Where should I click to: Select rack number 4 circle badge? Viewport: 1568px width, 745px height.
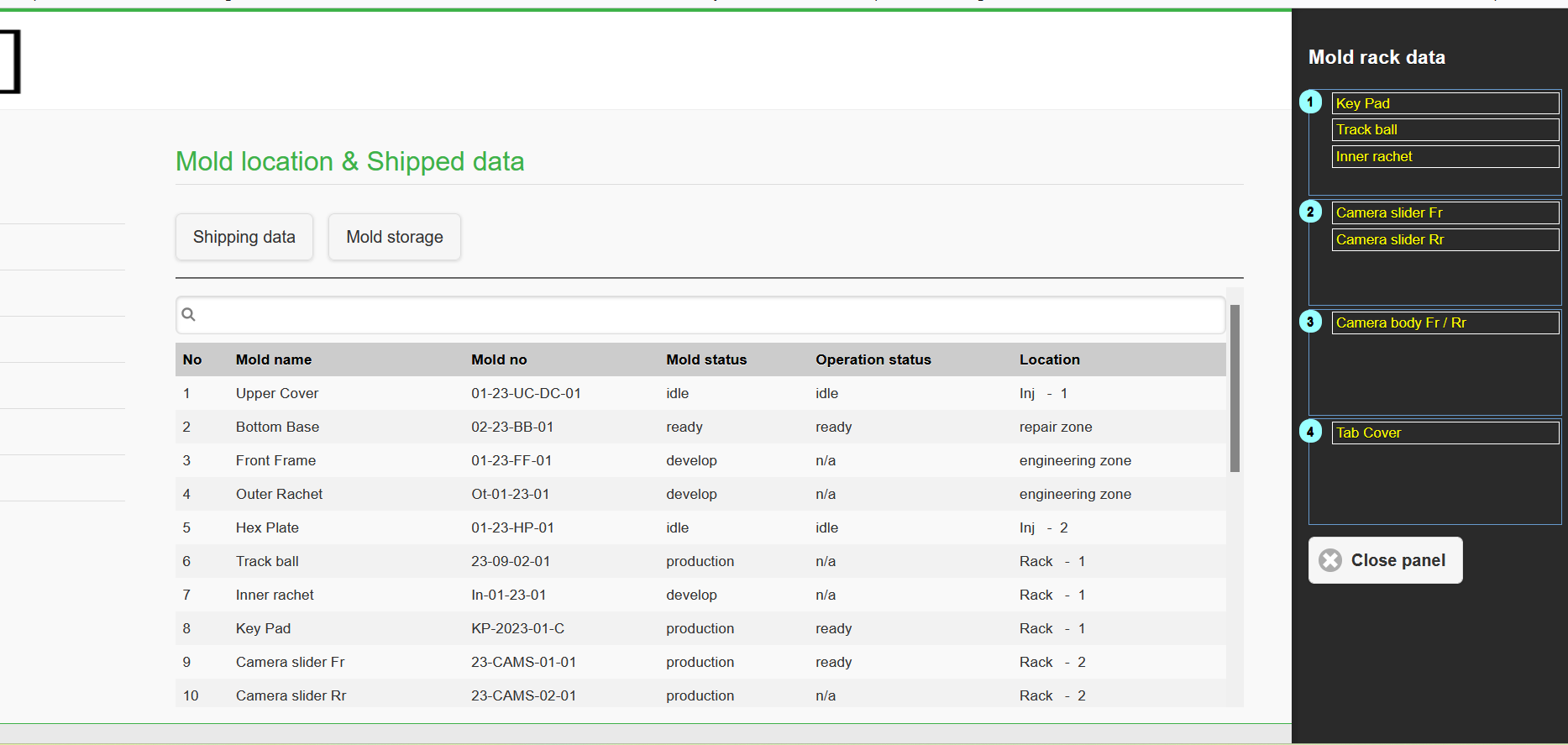[1310, 432]
